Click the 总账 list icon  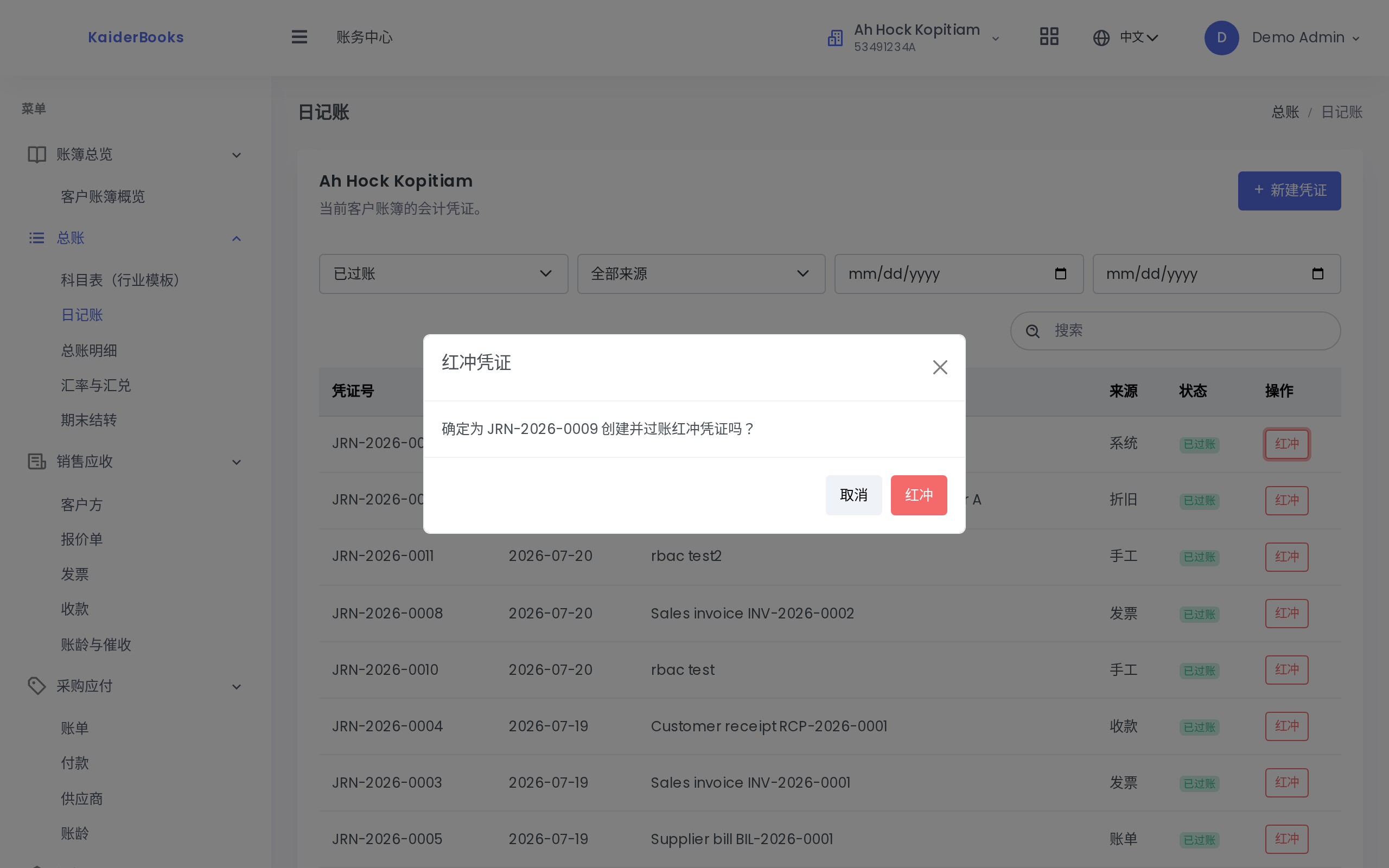[37, 238]
